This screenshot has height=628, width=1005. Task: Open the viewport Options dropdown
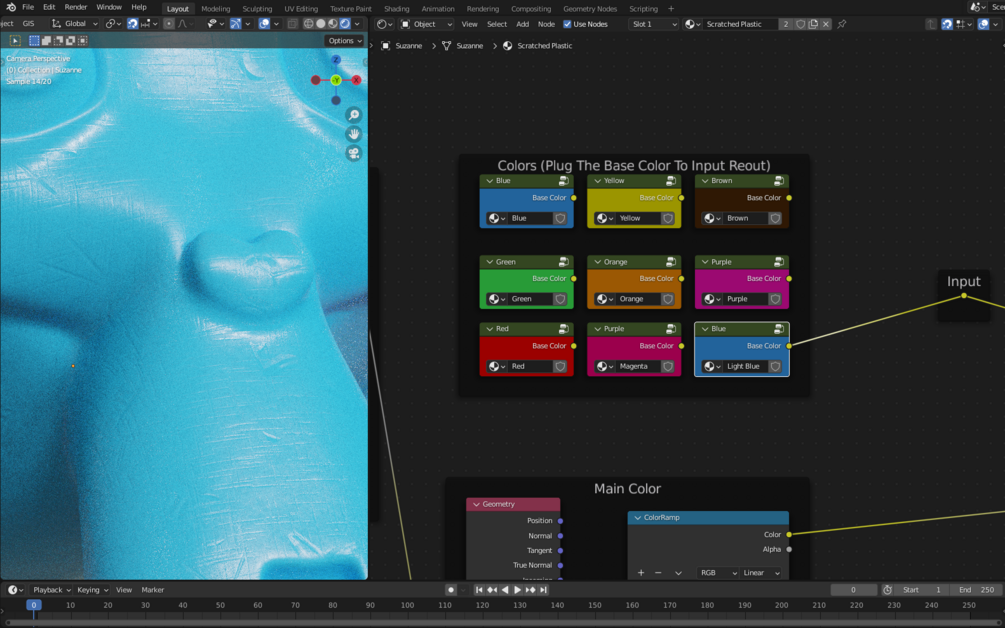point(345,40)
